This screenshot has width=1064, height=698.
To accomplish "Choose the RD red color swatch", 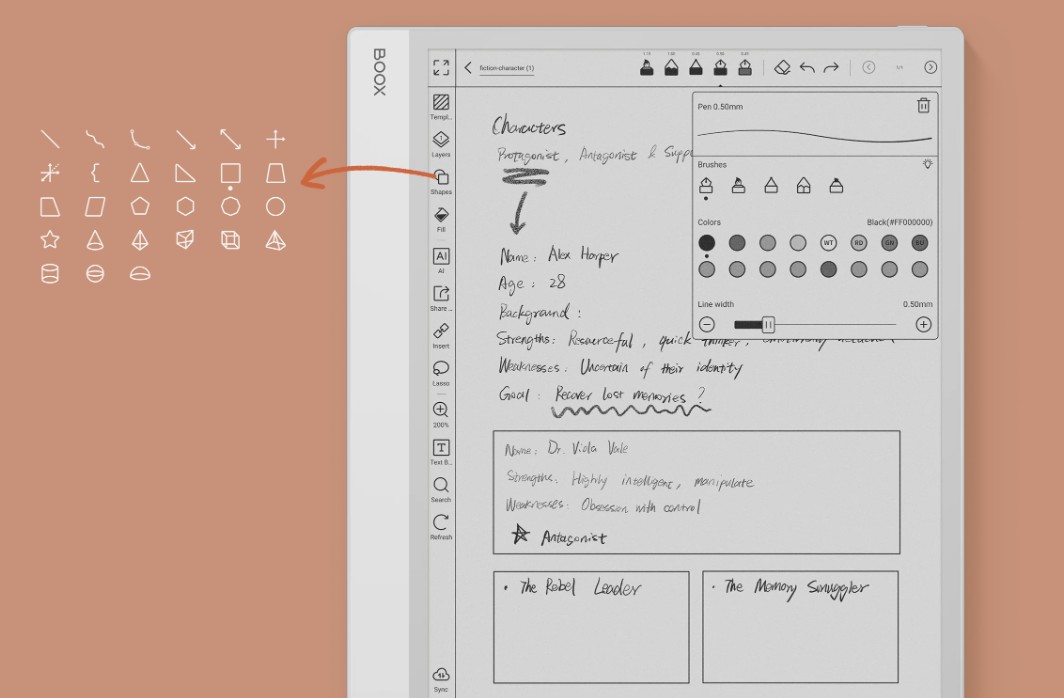I will pyautogui.click(x=858, y=243).
